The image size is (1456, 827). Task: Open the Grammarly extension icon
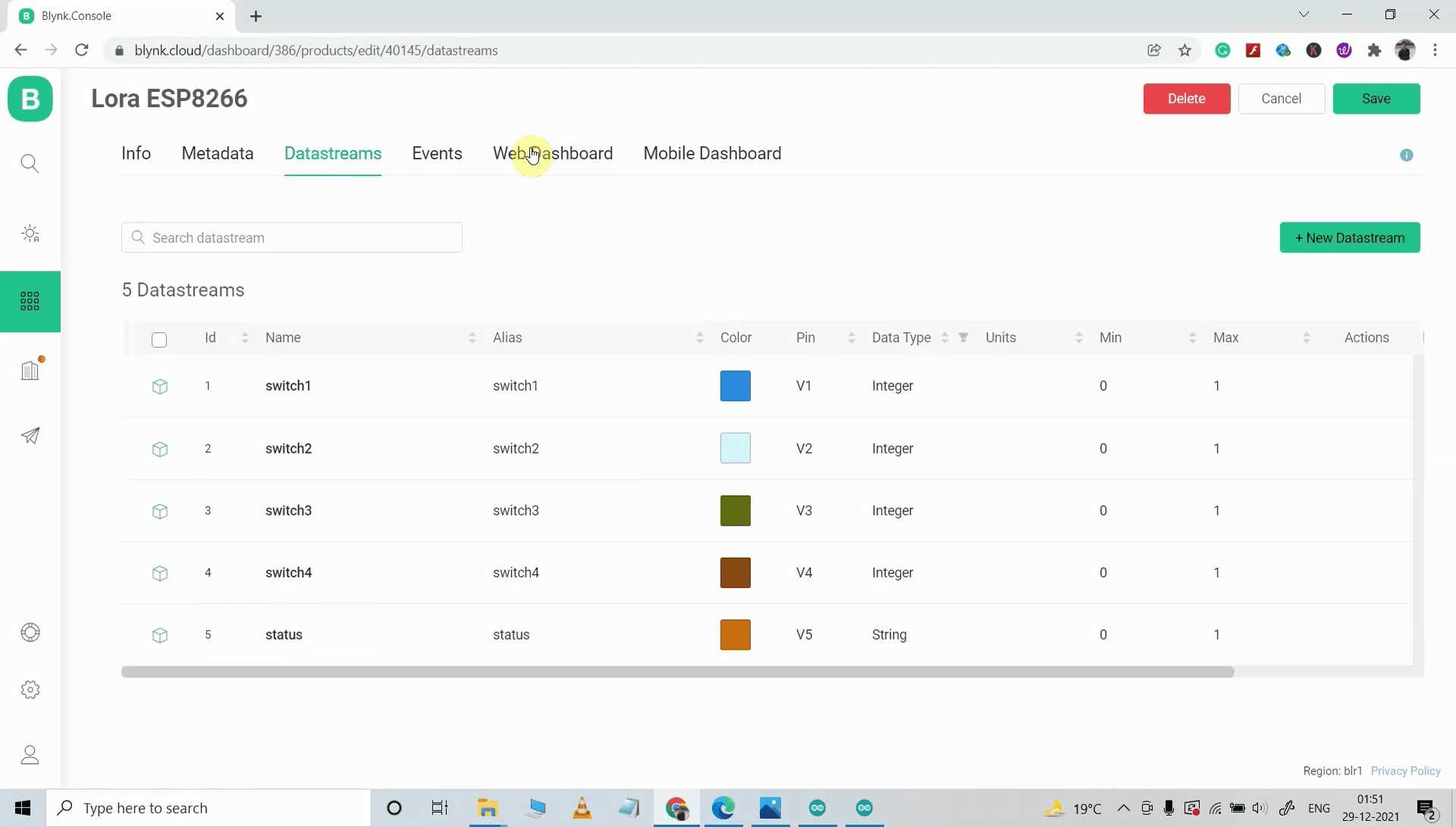coord(1222,50)
